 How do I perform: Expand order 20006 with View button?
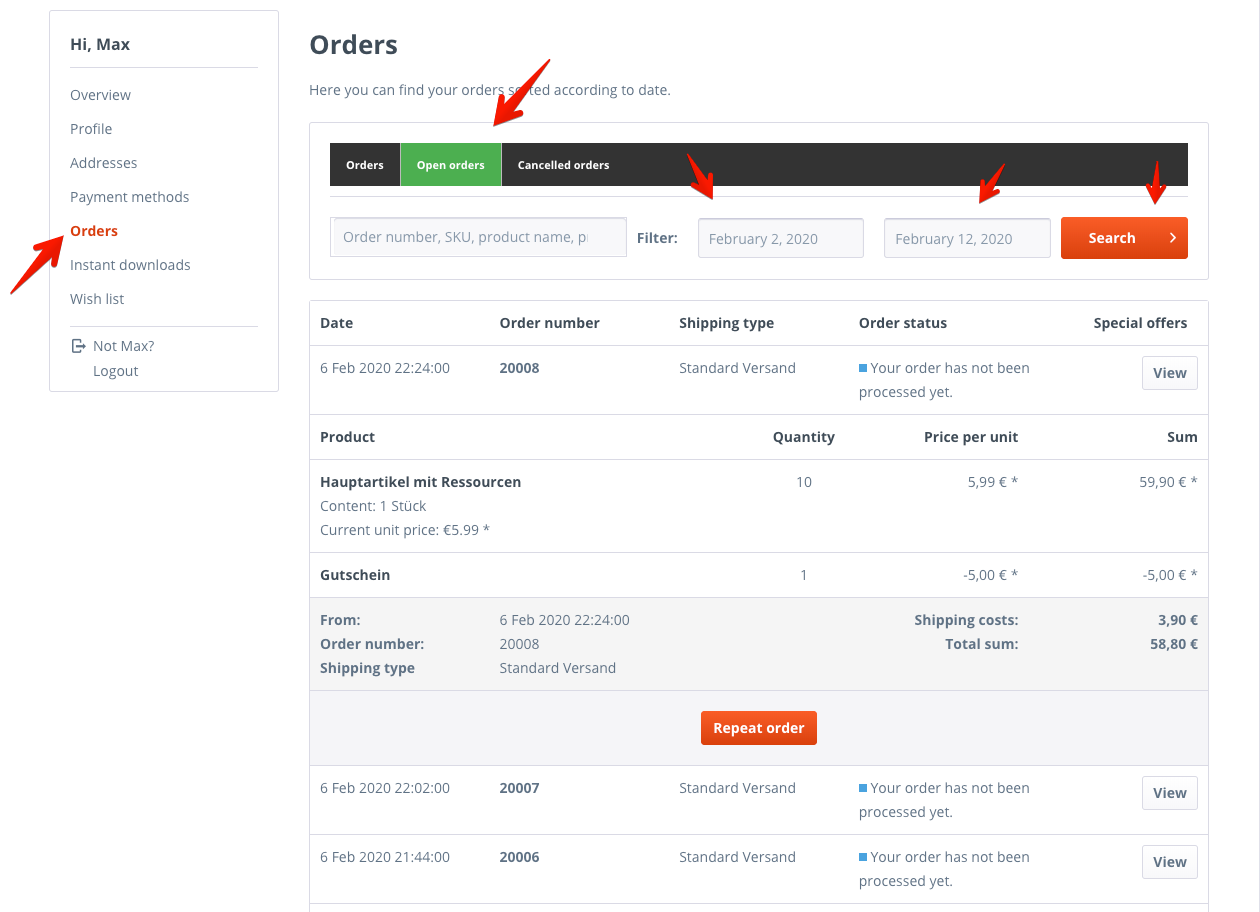(x=1169, y=862)
